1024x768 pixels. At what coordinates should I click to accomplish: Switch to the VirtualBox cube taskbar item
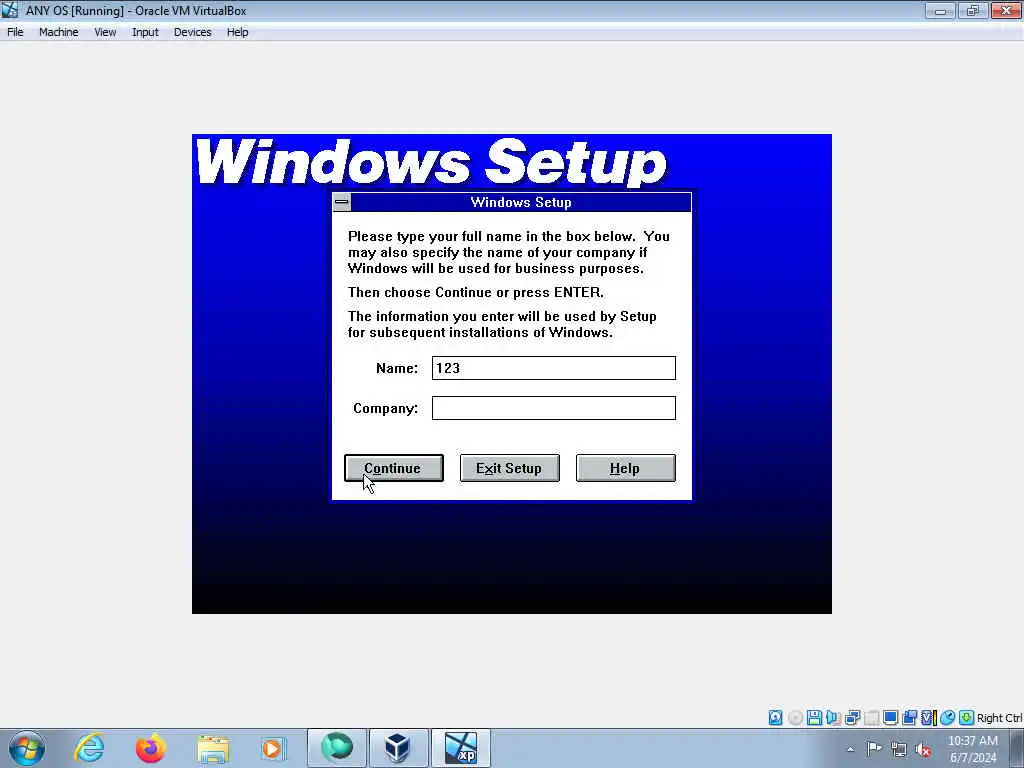click(x=398, y=748)
